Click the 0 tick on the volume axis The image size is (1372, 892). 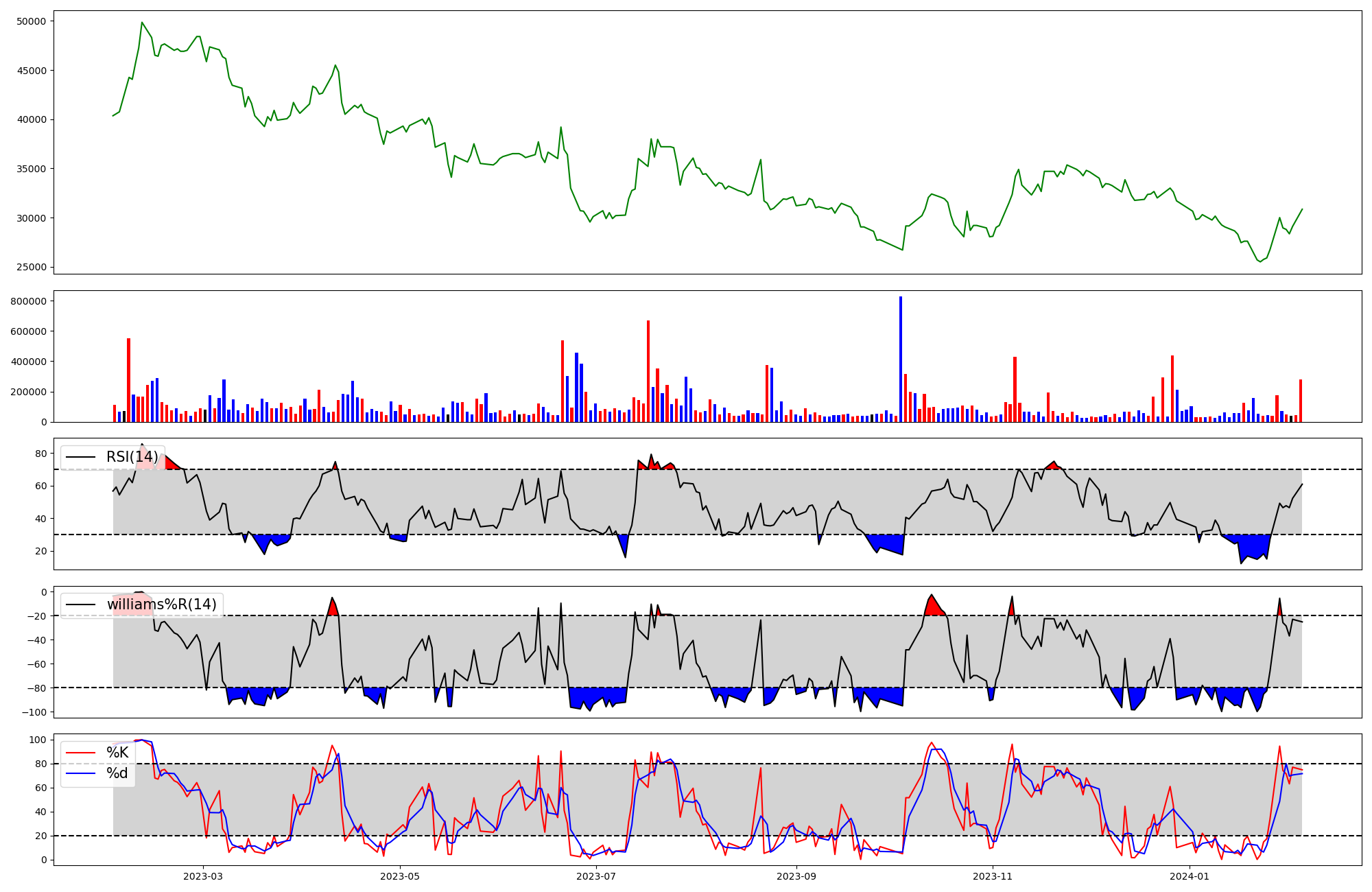(43, 423)
